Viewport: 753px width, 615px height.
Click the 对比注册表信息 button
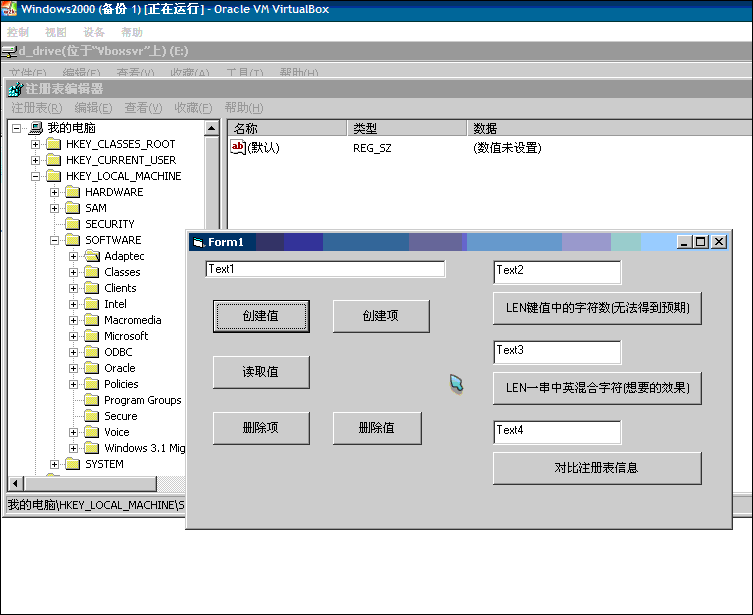click(597, 468)
